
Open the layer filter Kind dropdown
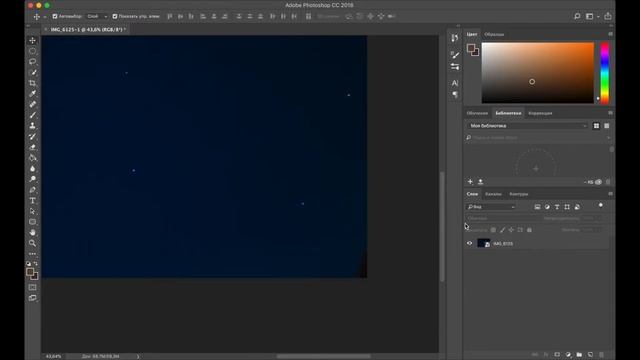click(491, 207)
